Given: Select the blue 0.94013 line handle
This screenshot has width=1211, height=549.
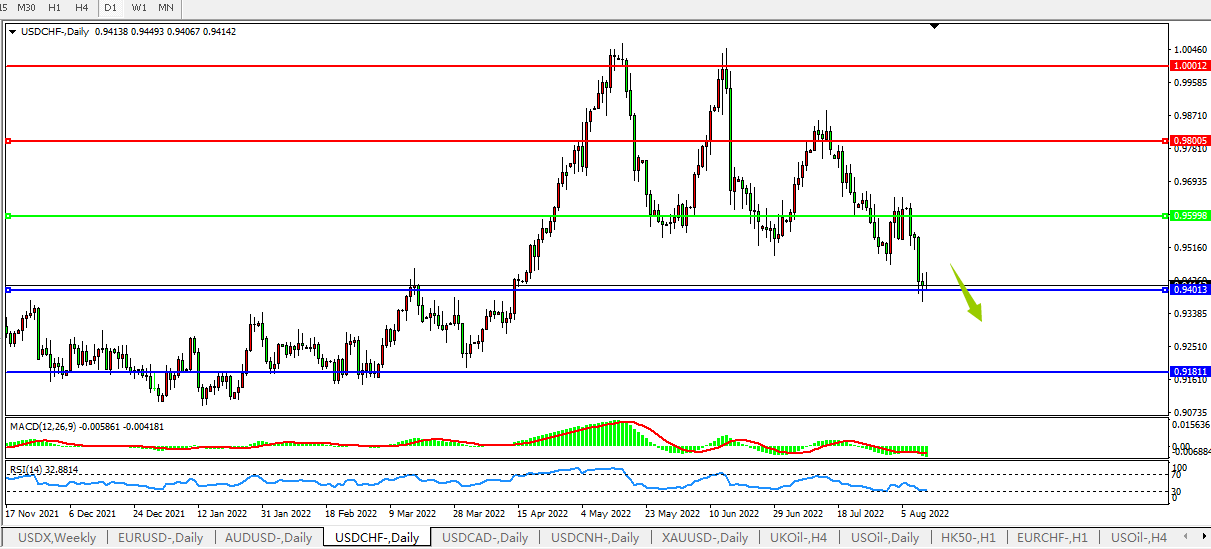Looking at the screenshot, I should 8,290.
